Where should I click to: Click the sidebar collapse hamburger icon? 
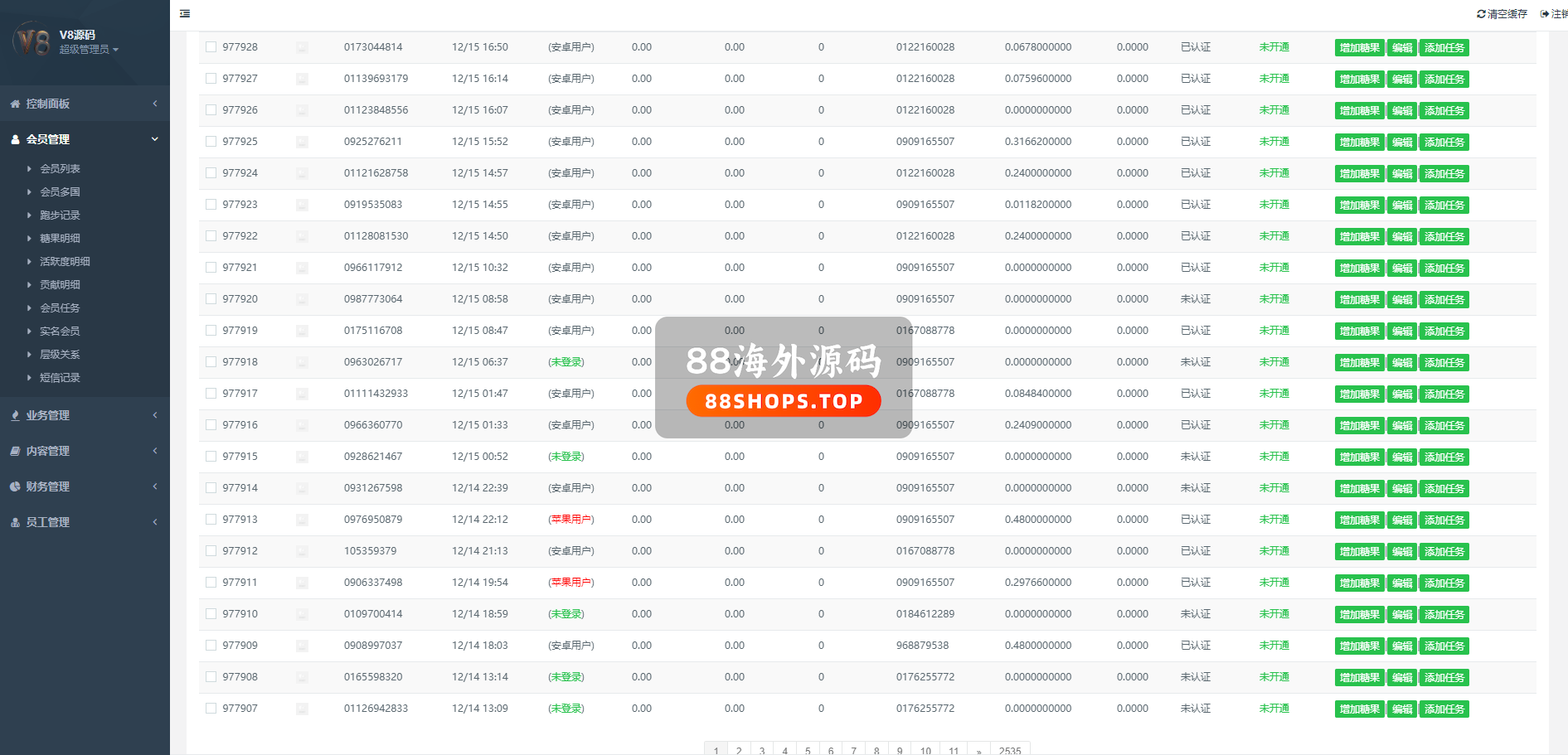[x=185, y=13]
